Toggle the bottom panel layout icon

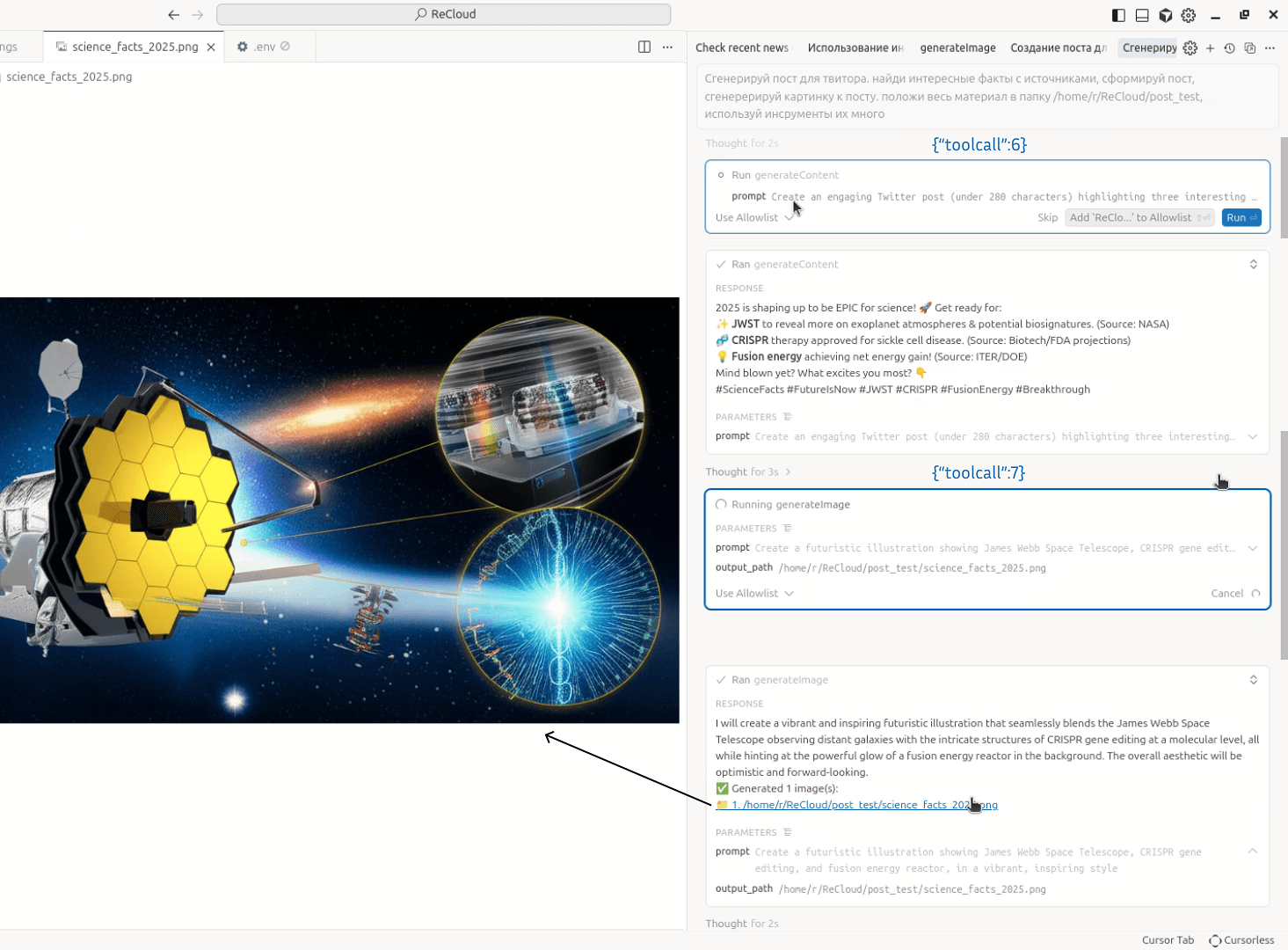coord(1142,15)
